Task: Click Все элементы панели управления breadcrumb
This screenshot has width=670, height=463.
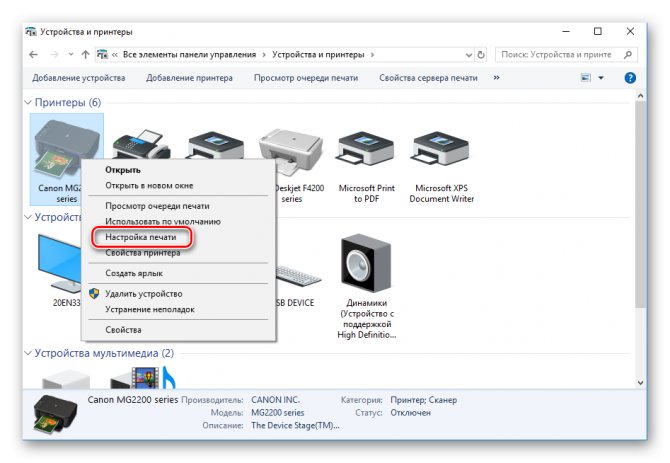Action: coord(189,55)
